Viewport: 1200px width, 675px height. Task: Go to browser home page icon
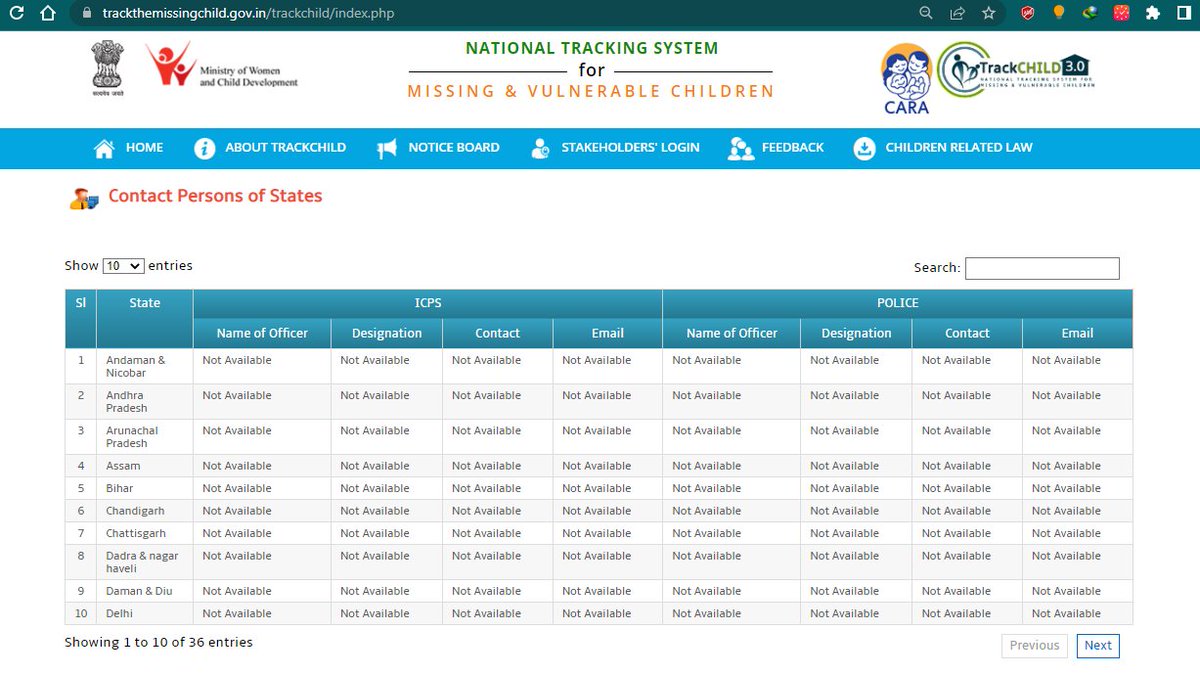coord(47,14)
